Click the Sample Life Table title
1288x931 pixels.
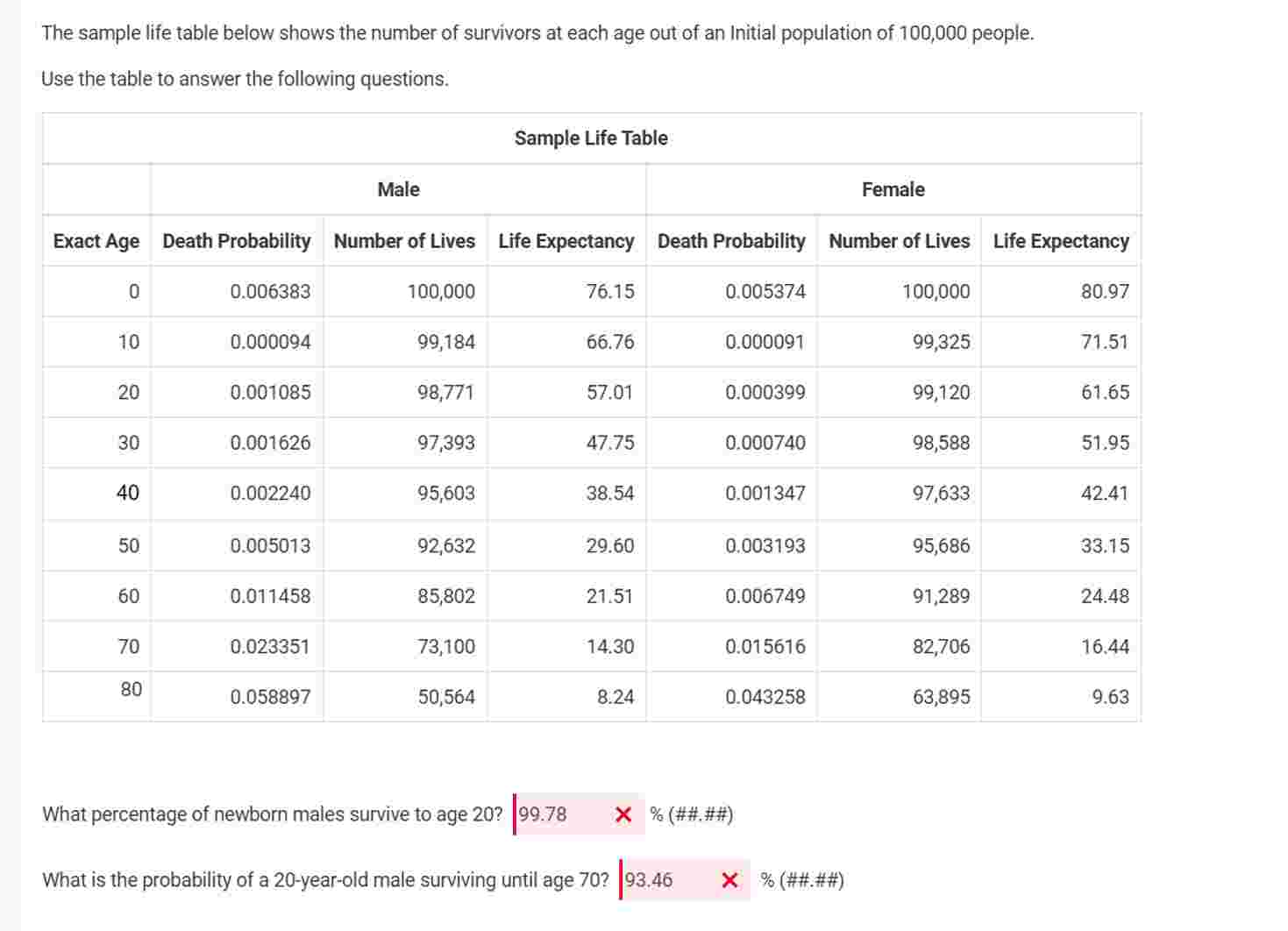[590, 138]
